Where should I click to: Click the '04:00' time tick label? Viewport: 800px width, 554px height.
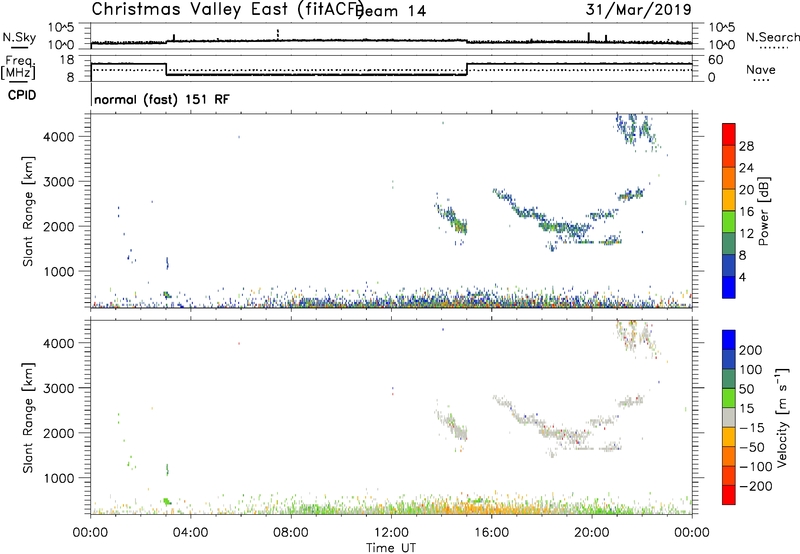click(191, 533)
